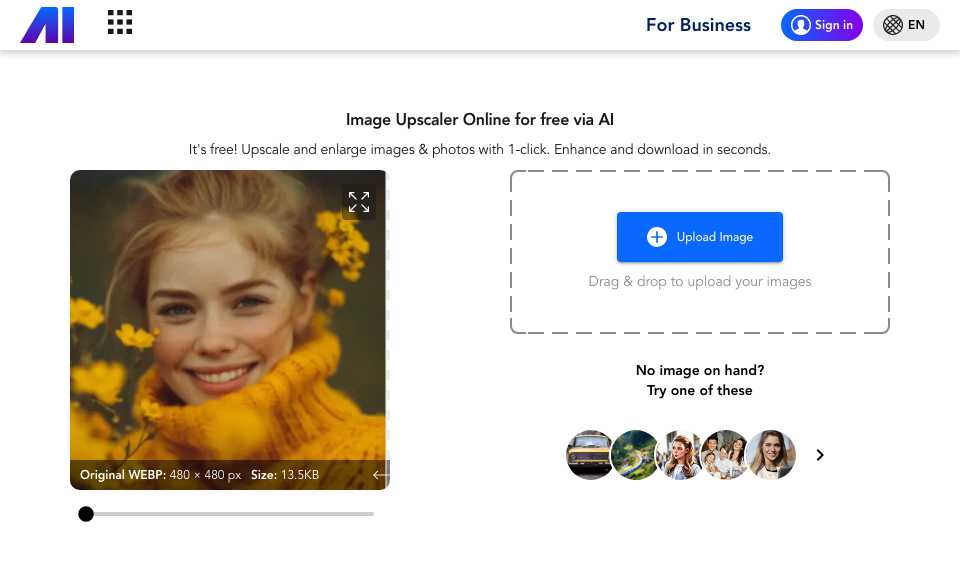Click the left arrow on image info bar
The image size is (960, 570).
point(380,474)
